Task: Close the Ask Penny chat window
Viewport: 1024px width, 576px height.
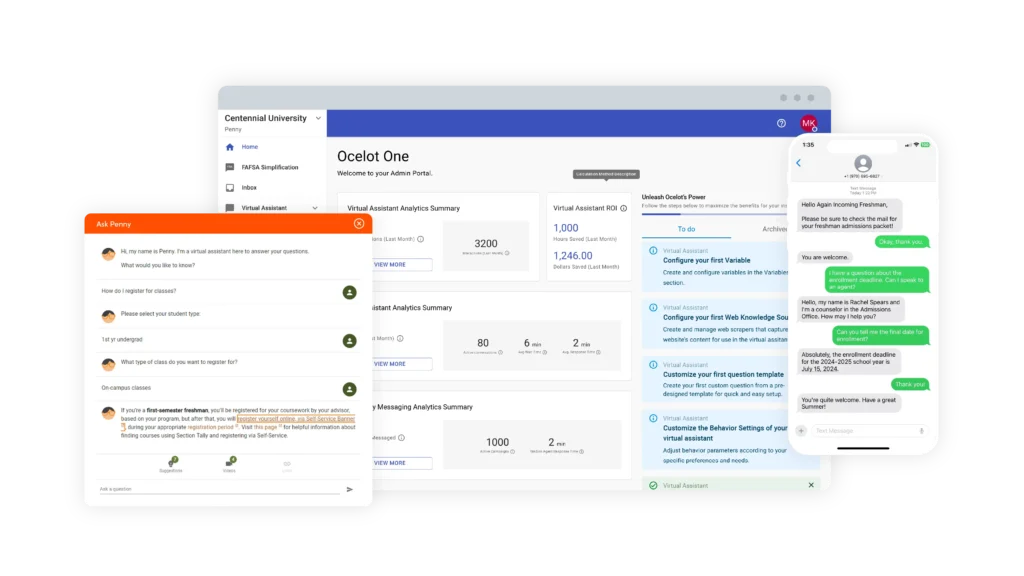Action: (359, 223)
